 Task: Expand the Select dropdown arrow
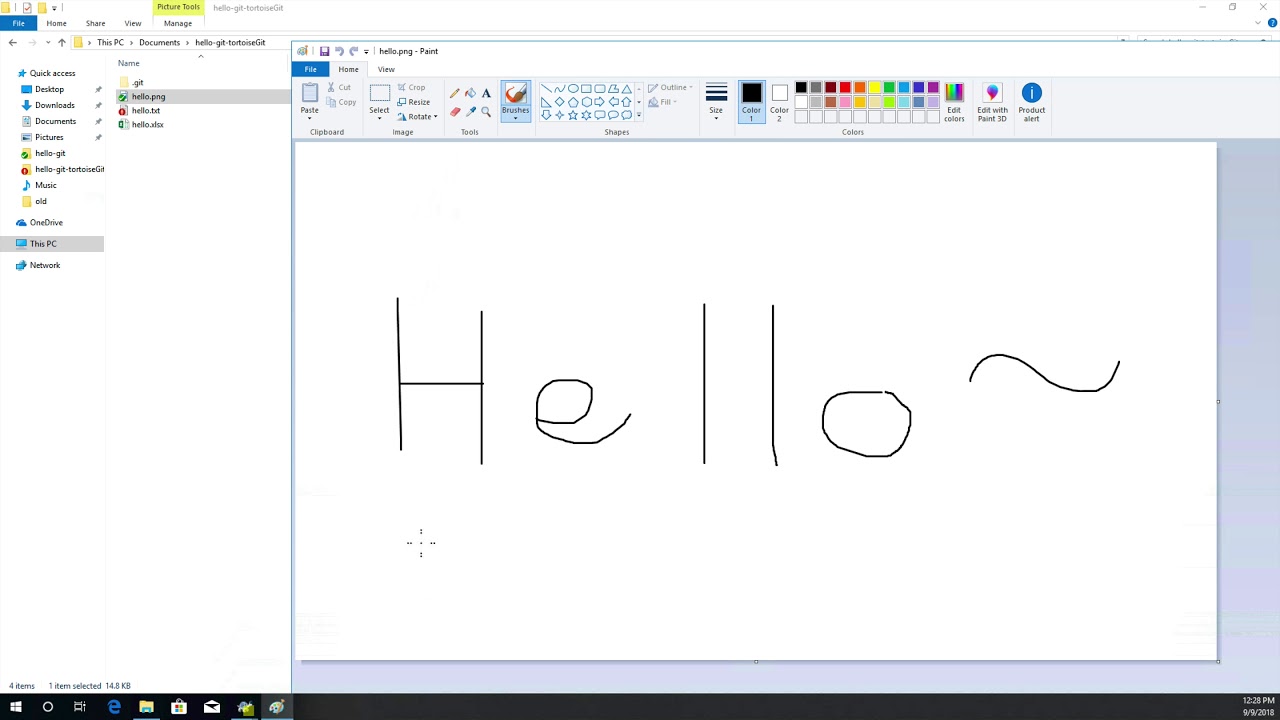tap(379, 117)
